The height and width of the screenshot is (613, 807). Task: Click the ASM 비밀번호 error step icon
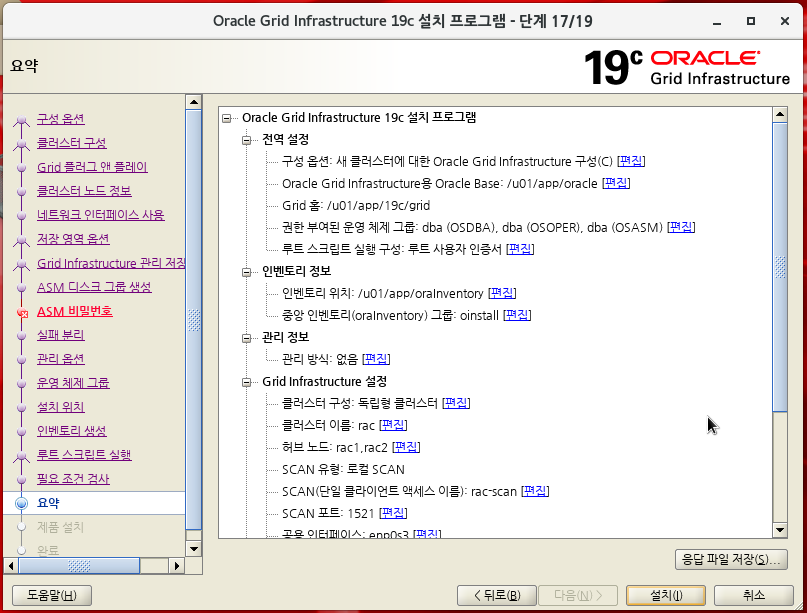[22, 312]
